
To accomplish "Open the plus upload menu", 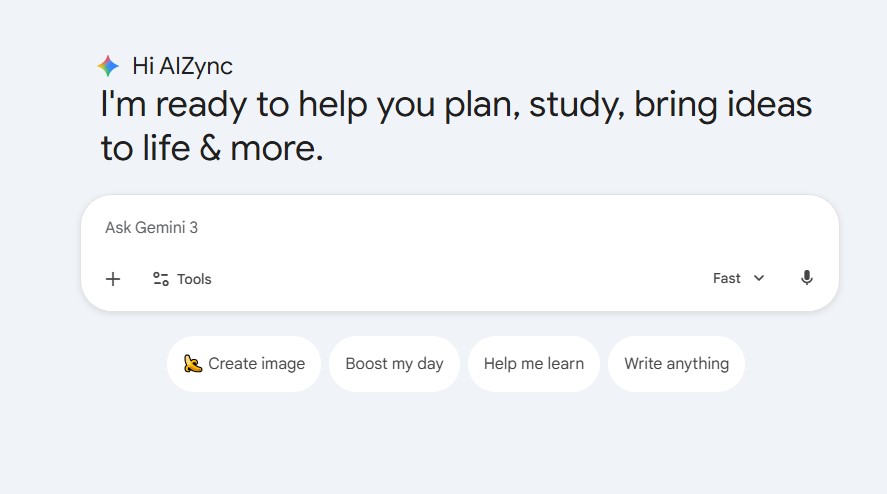I will pyautogui.click(x=113, y=279).
